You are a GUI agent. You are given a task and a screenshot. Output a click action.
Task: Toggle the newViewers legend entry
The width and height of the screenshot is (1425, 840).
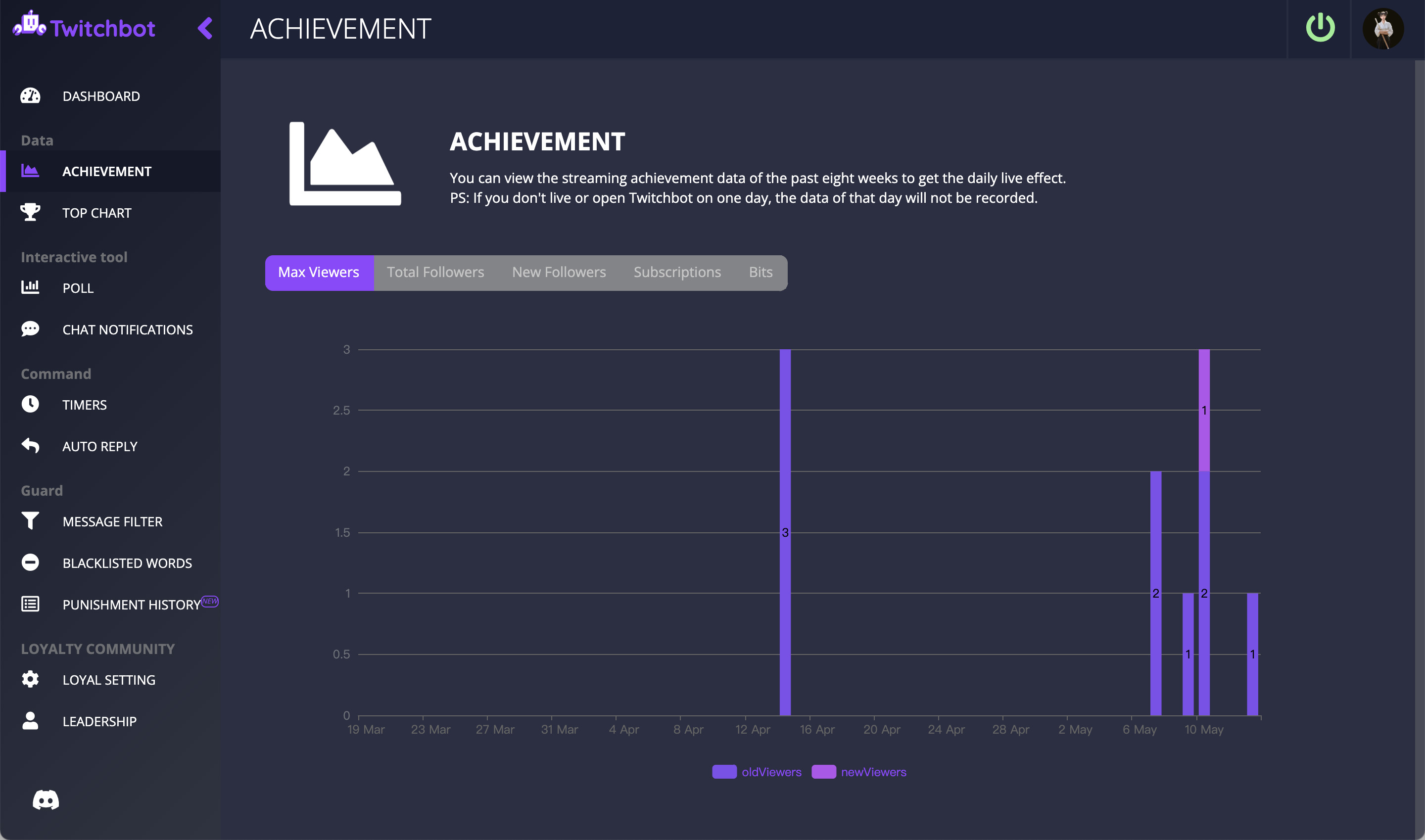point(858,772)
